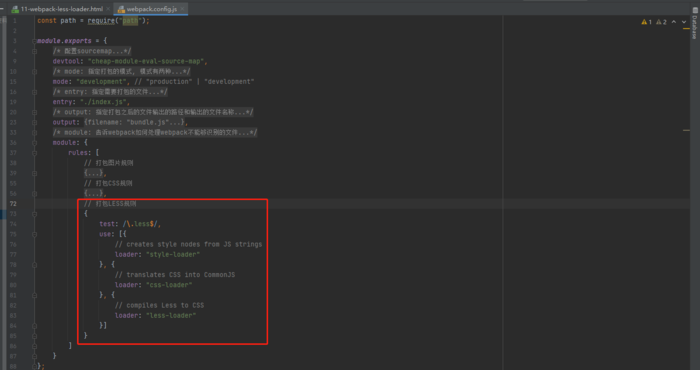Click the use property on line 75
Image resolution: width=700 pixels, height=370 pixels.
point(105,234)
